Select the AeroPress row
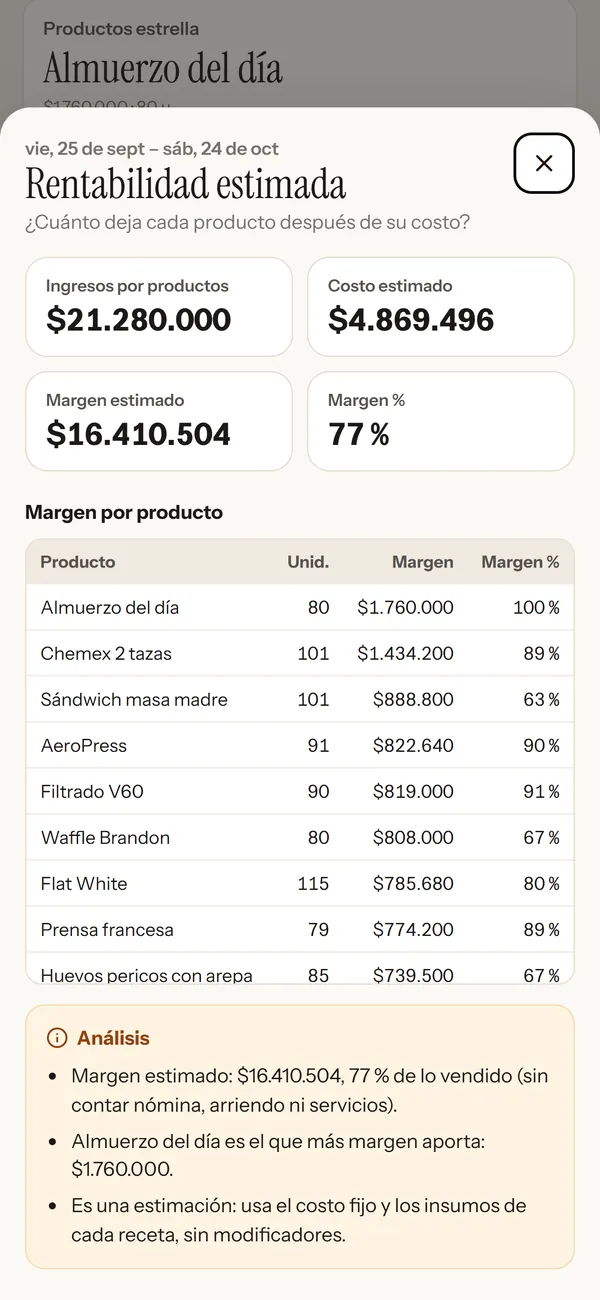 tap(300, 746)
